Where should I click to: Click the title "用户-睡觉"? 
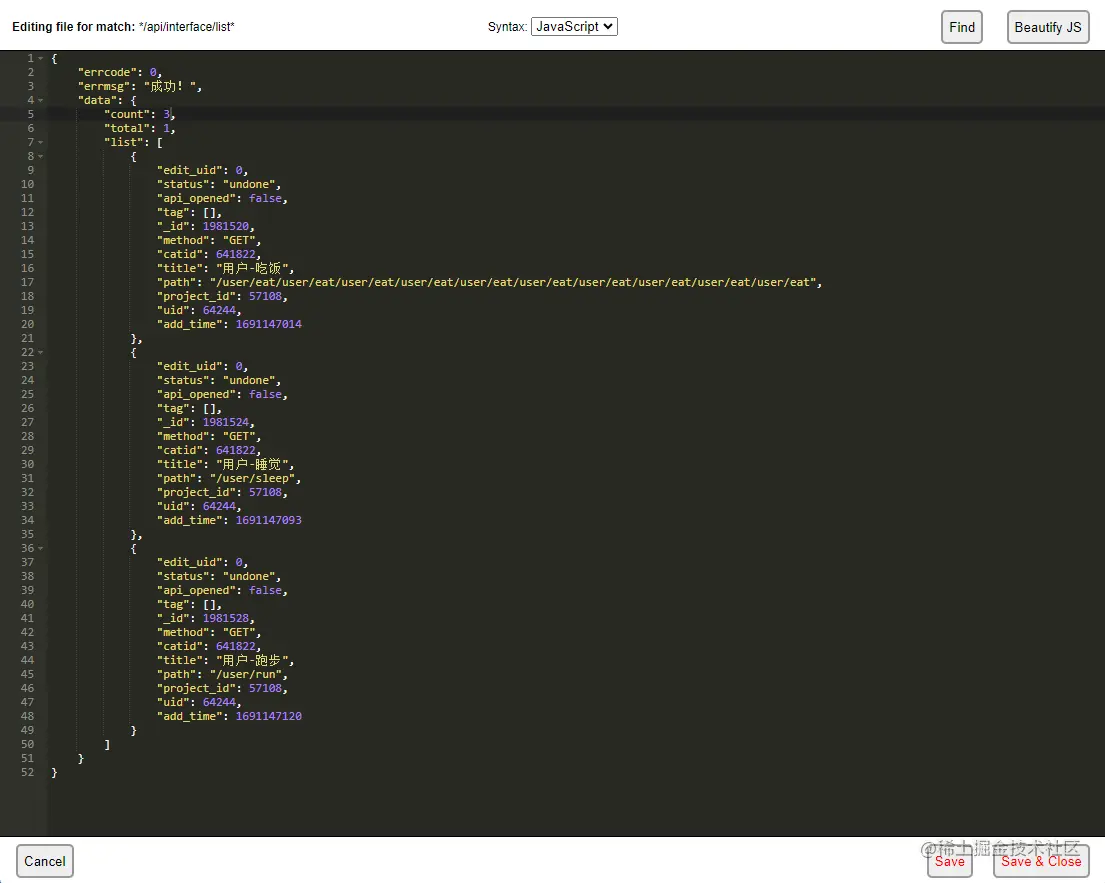tap(254, 464)
